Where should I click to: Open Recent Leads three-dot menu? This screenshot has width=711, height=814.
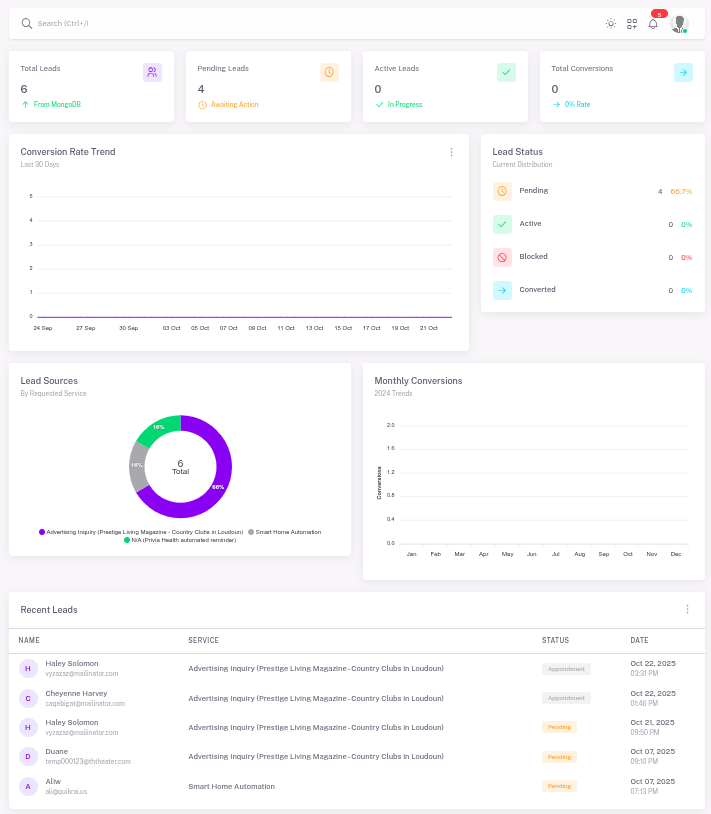687,609
